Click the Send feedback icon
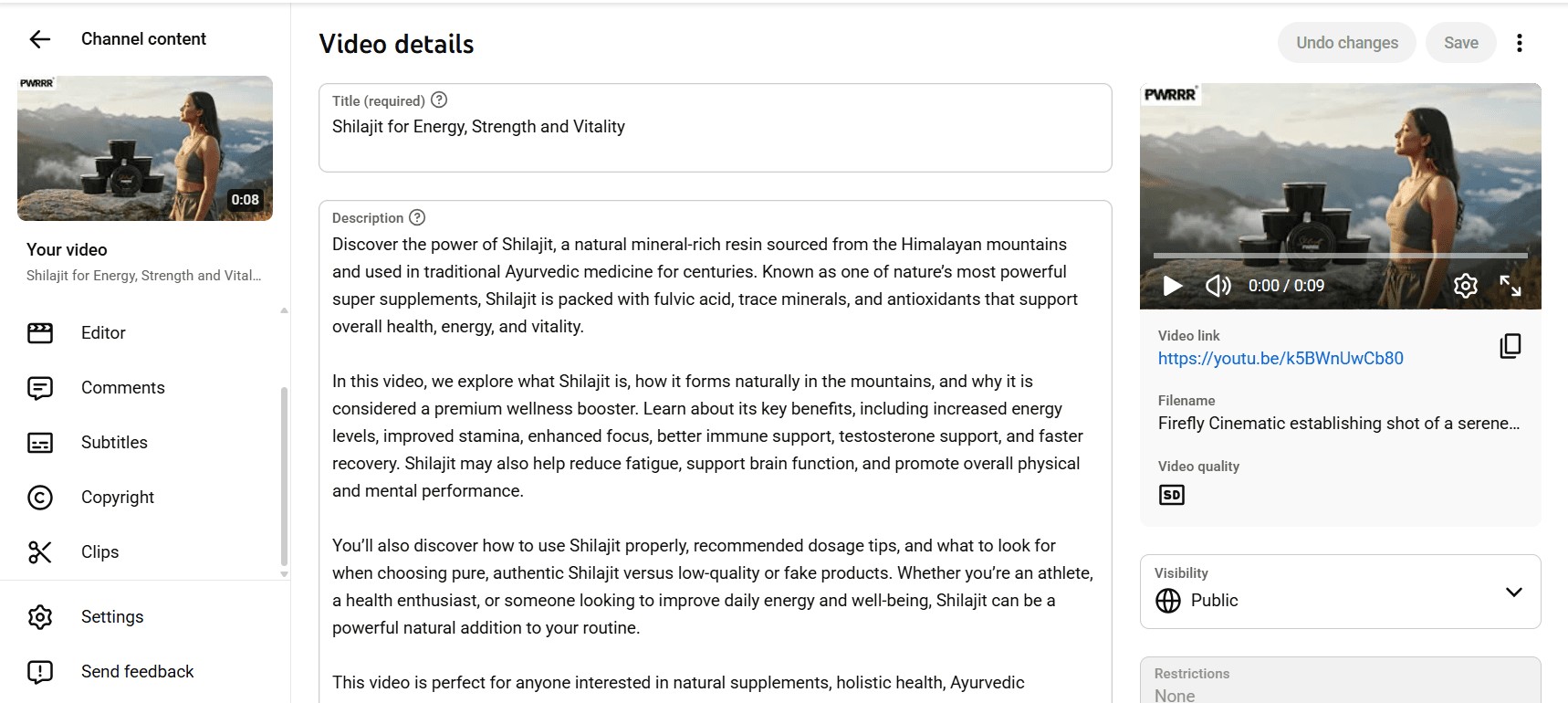The width and height of the screenshot is (1568, 703). point(40,672)
